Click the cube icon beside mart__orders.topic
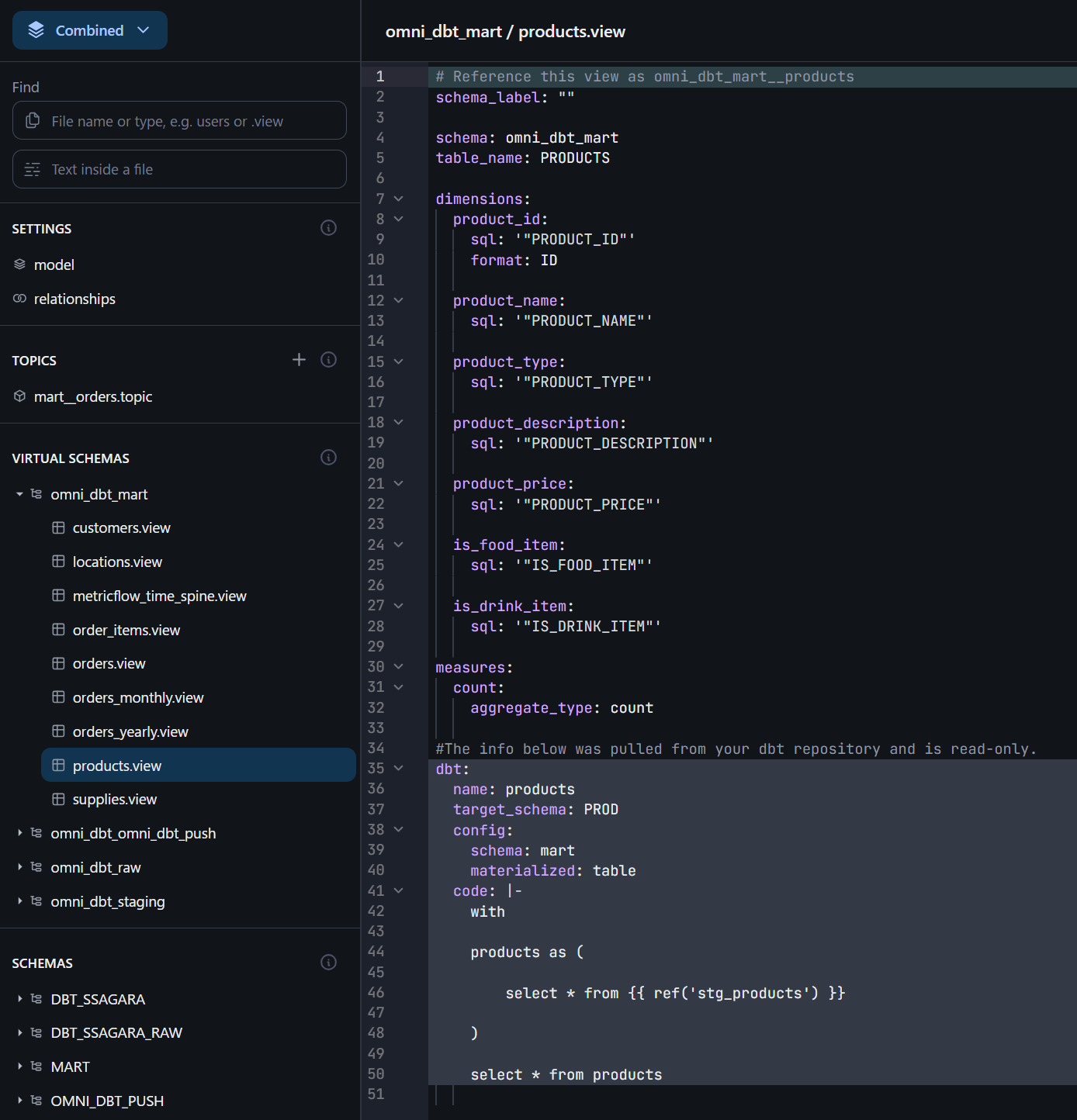1077x1120 pixels. (x=20, y=396)
